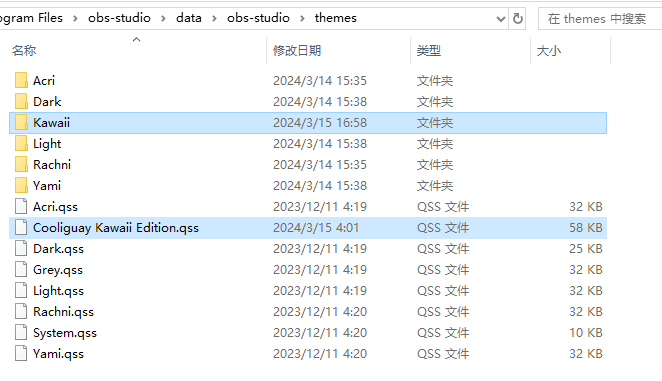Expand chevron after Program Files breadcrumb
This screenshot has height=381, width=662.
point(75,18)
